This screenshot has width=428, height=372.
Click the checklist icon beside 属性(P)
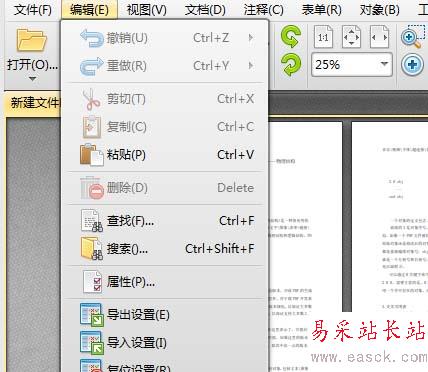(92, 282)
